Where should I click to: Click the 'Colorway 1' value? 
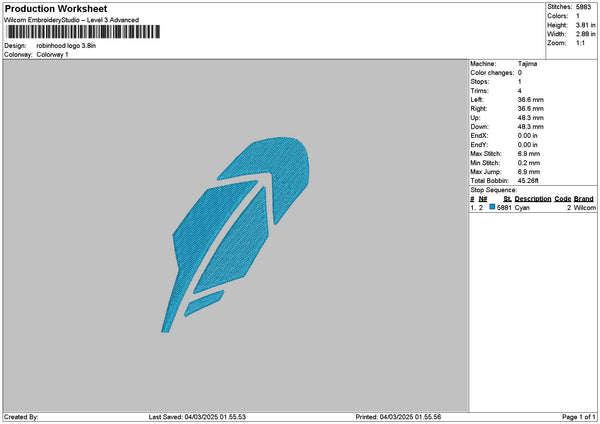click(x=52, y=54)
